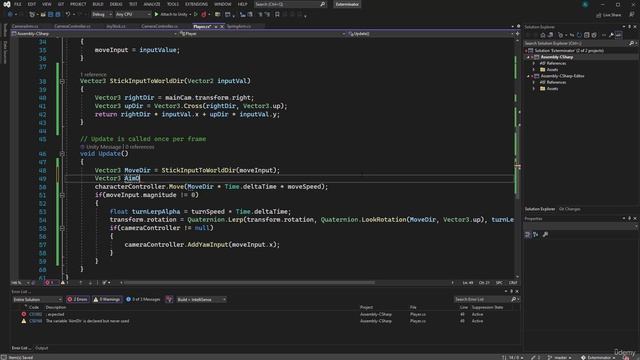Open the FILE menu
The height and width of the screenshot is (360, 640).
(x=18, y=4)
